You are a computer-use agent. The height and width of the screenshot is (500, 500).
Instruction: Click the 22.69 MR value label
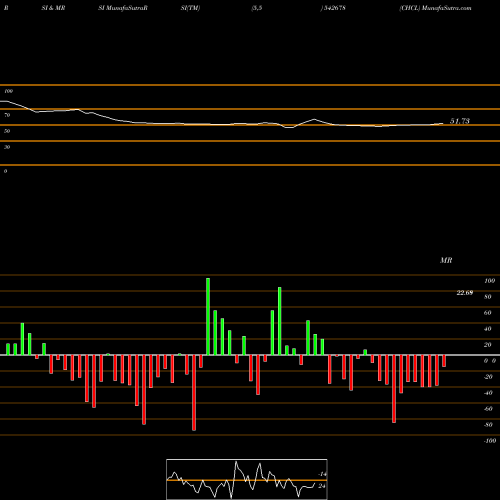(464, 293)
